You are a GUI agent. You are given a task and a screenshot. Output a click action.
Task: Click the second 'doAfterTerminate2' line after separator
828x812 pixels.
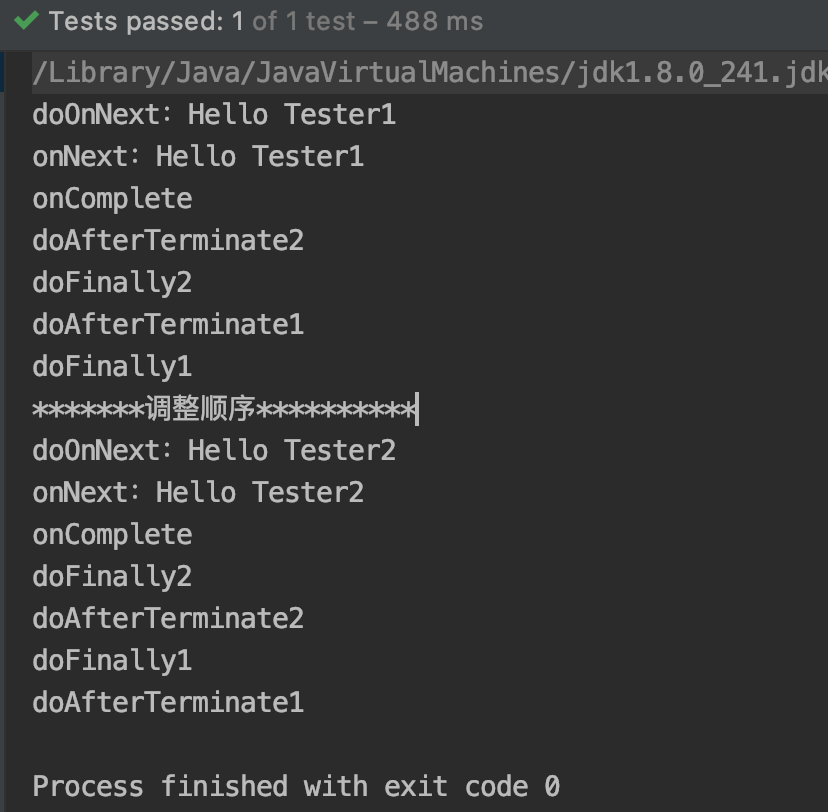[168, 618]
